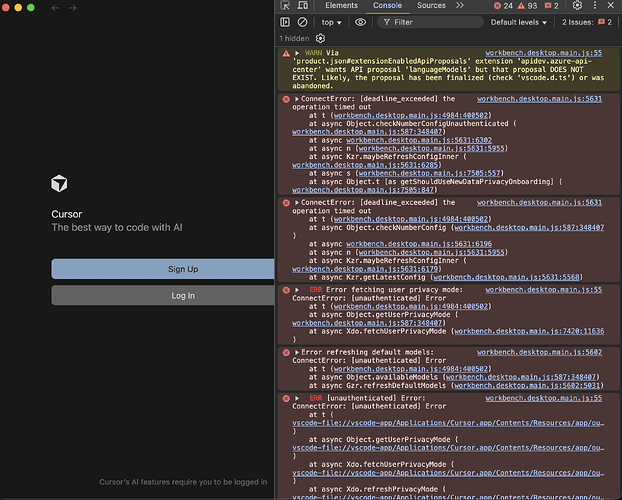
Task: Click the yellow minimize window button
Action: [18, 8]
